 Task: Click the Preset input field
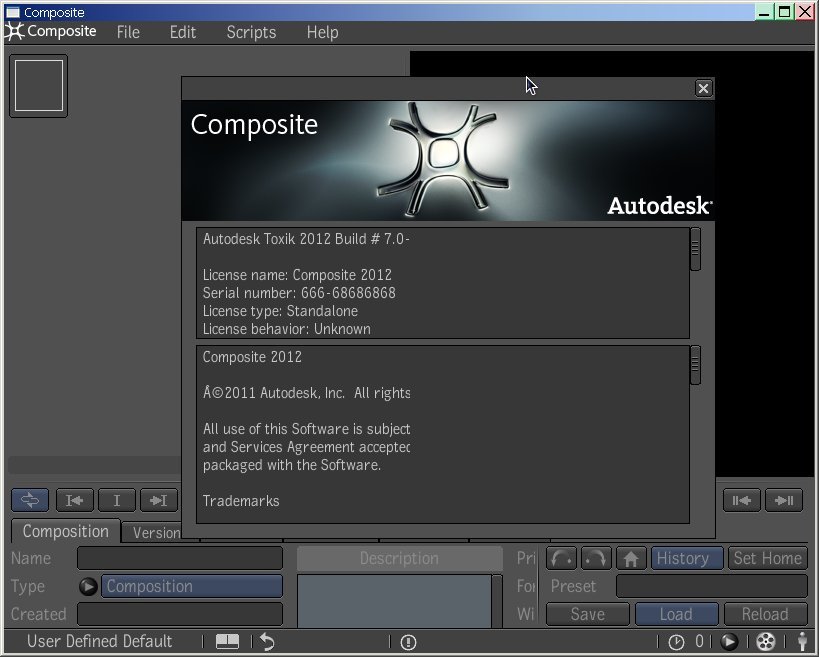coord(712,586)
